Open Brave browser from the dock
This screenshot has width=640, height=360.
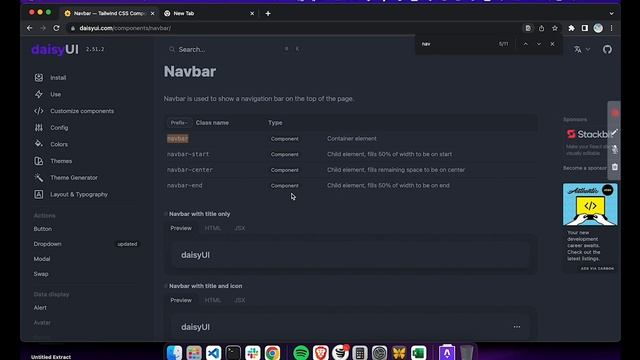tap(320, 352)
